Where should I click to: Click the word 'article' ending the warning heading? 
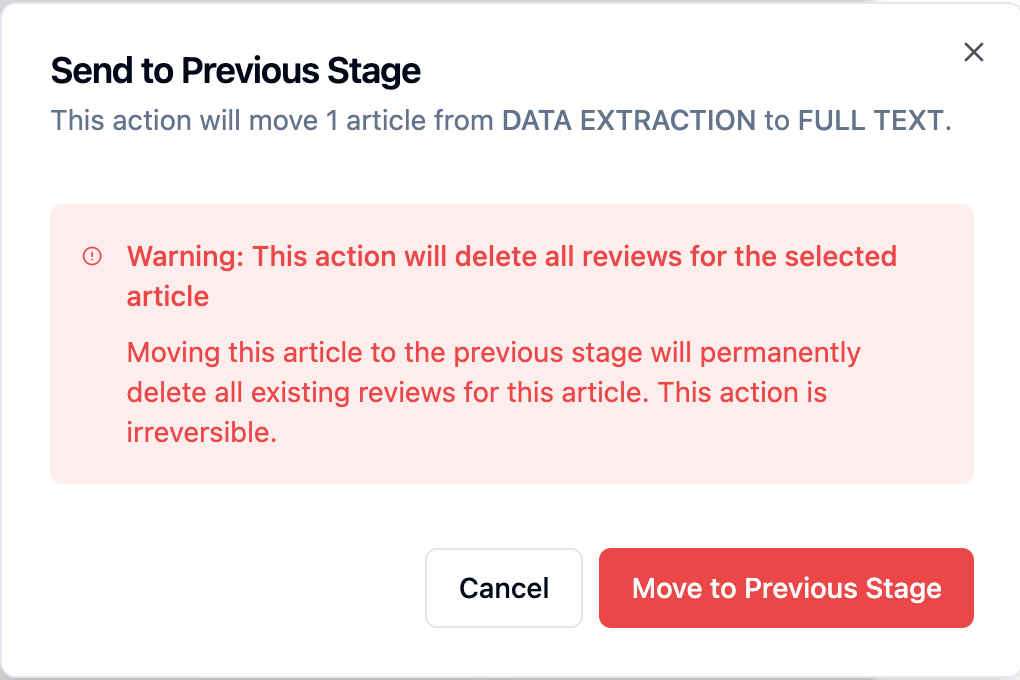(168, 296)
